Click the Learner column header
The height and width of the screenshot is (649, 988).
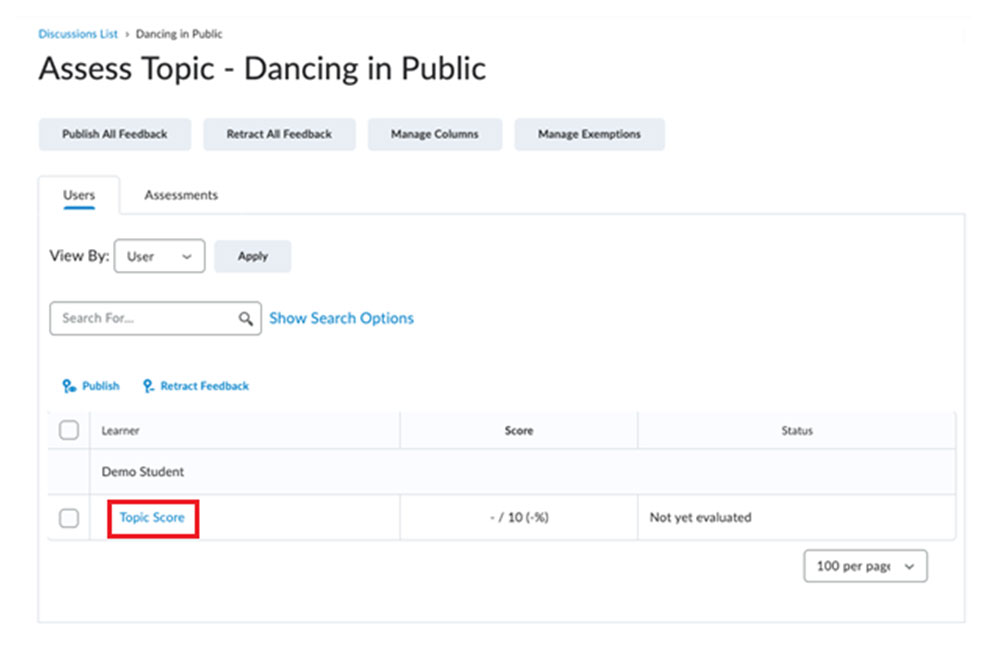click(121, 431)
